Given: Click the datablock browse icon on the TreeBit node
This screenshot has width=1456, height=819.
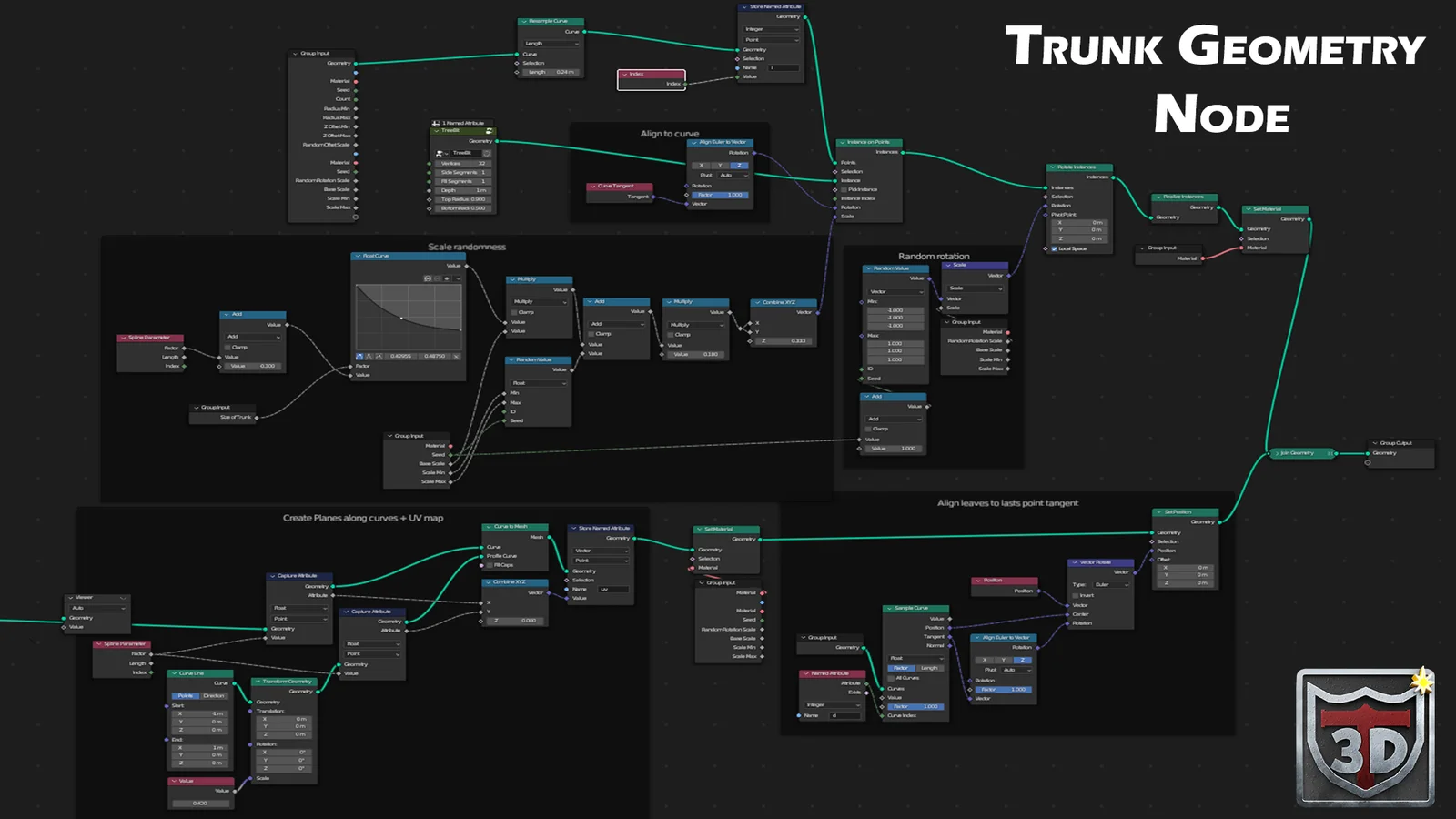Looking at the screenshot, I should coord(441,154).
